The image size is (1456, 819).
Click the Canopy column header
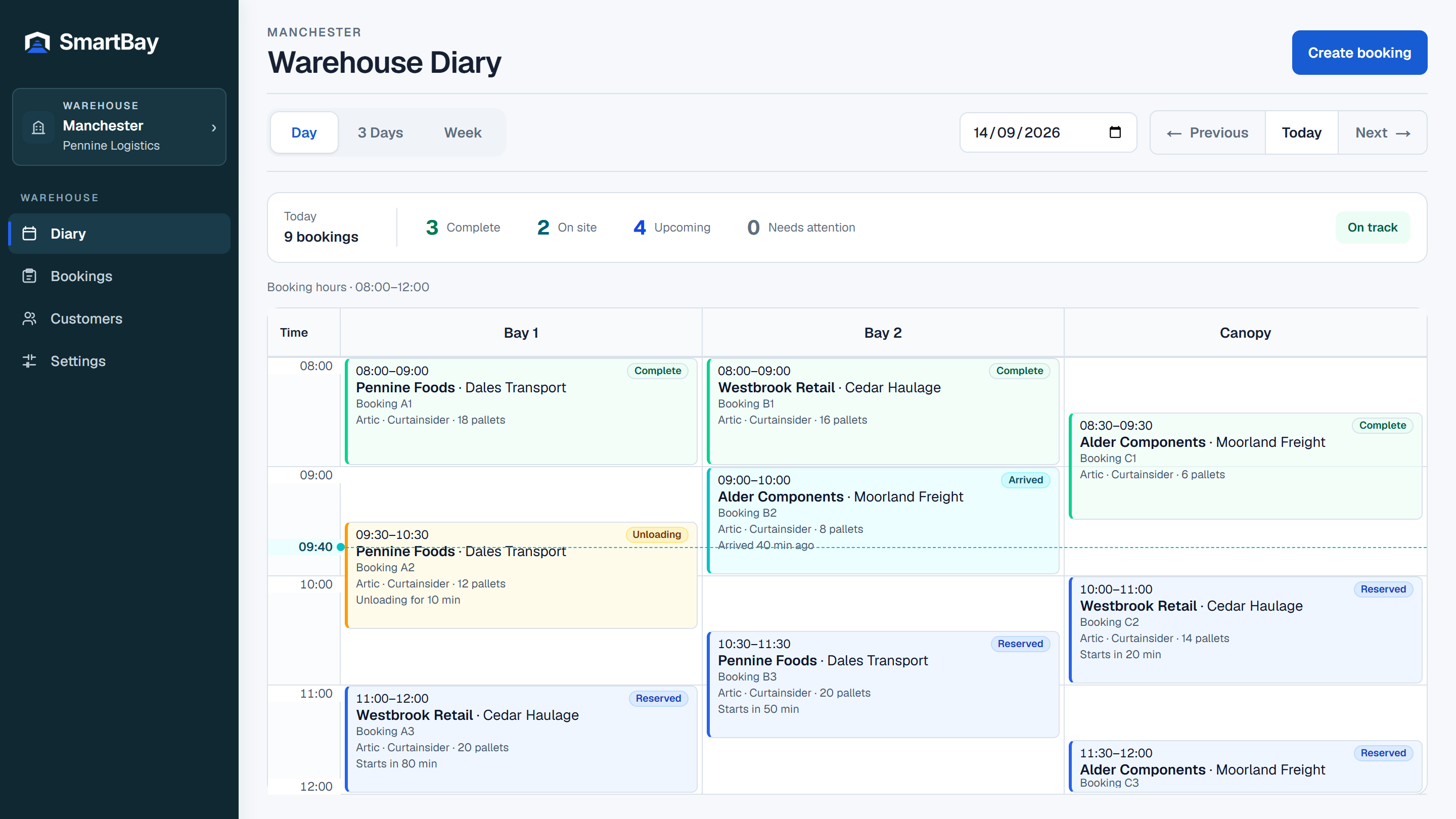(x=1245, y=333)
